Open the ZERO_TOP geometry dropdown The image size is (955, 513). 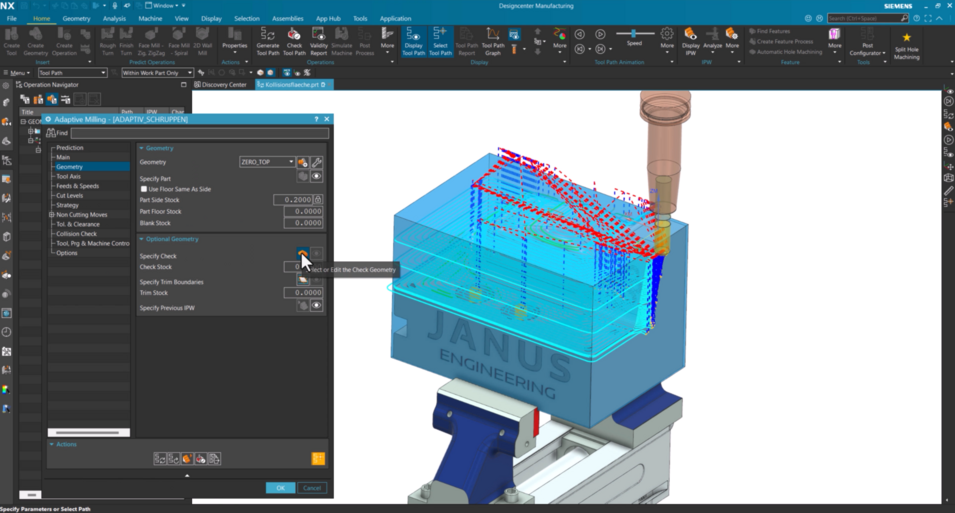tap(267, 162)
